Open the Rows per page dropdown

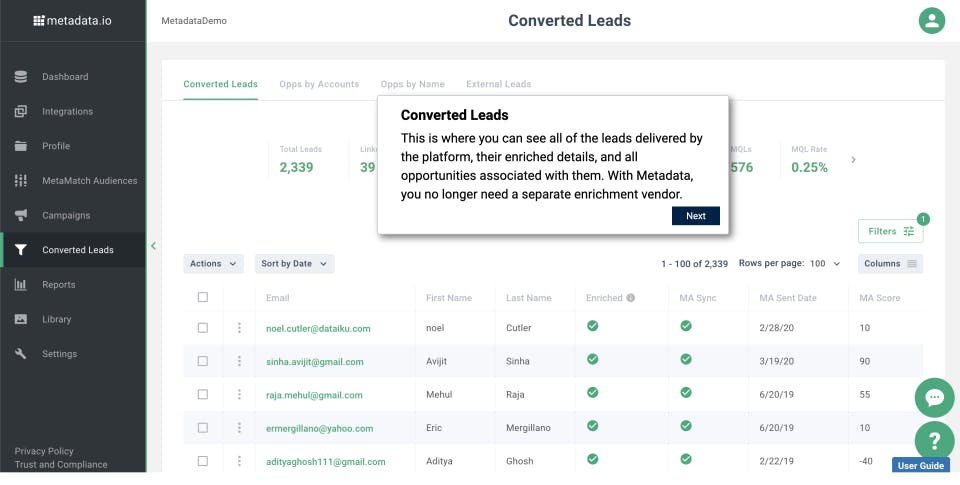point(825,264)
